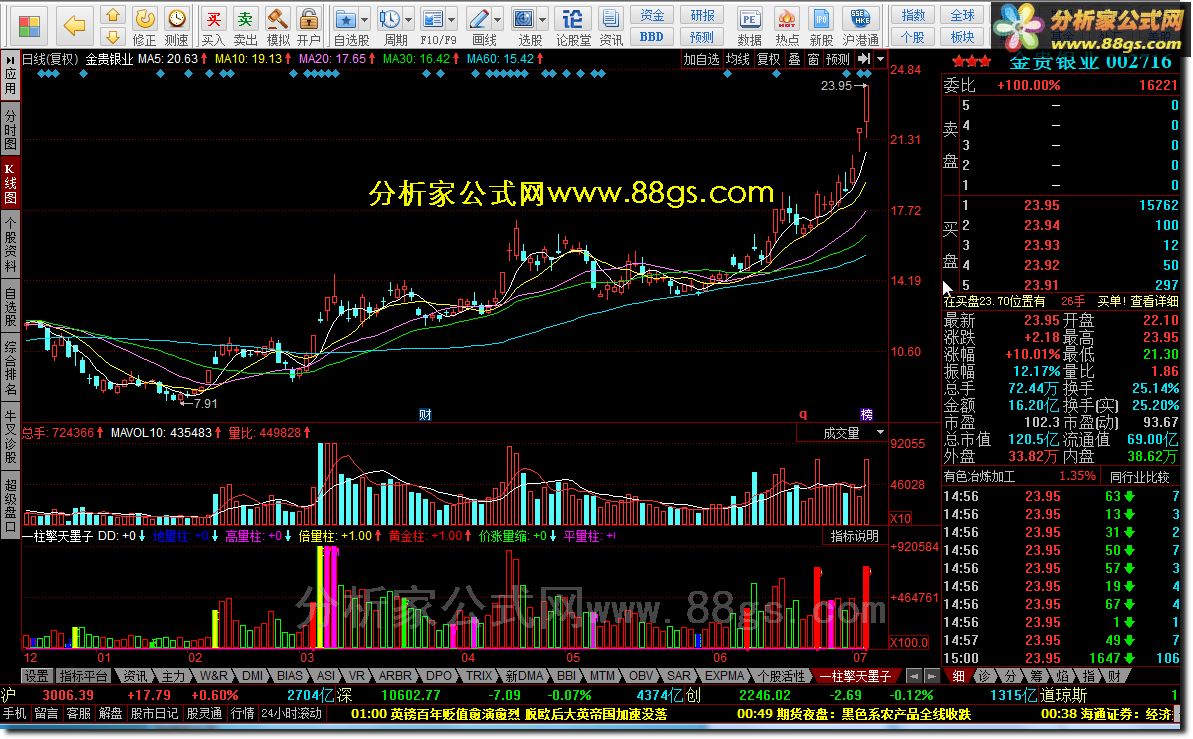
Task: Click the 卖出 sell icon
Action: [x=245, y=26]
